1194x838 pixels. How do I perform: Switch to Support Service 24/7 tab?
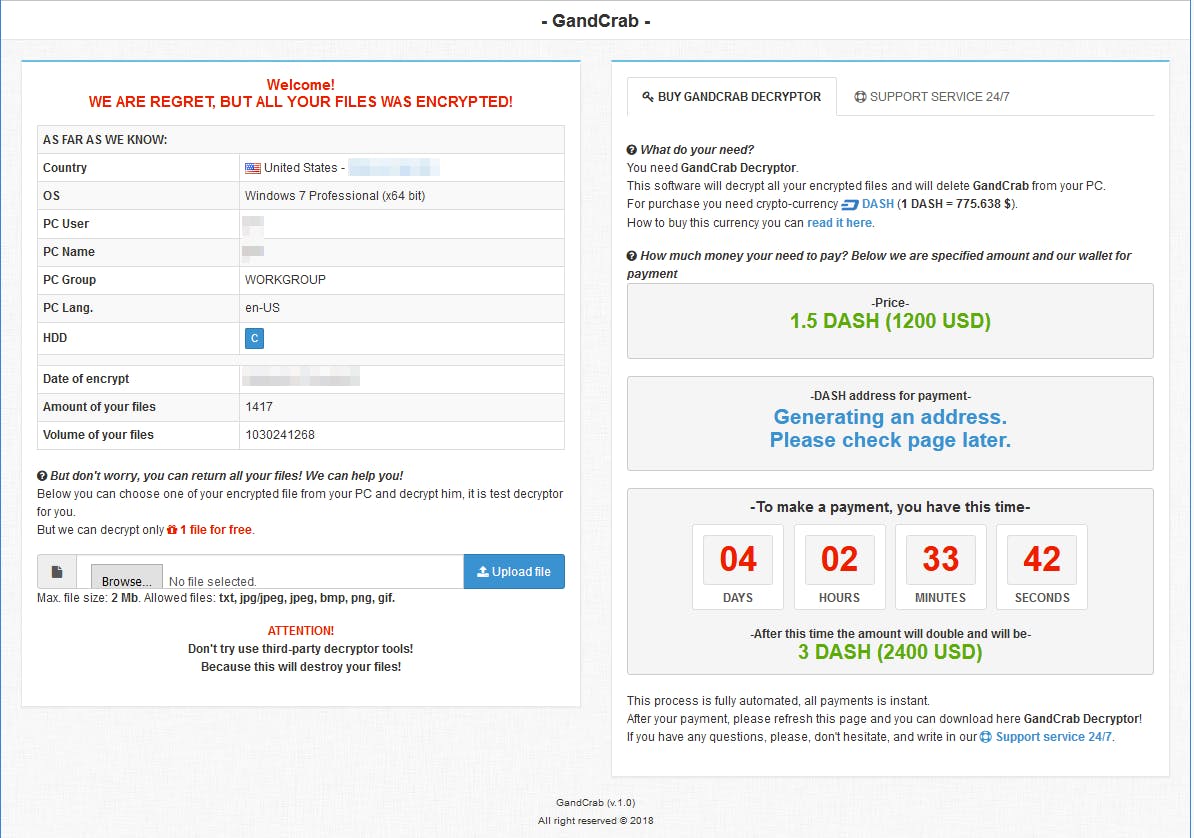[931, 97]
